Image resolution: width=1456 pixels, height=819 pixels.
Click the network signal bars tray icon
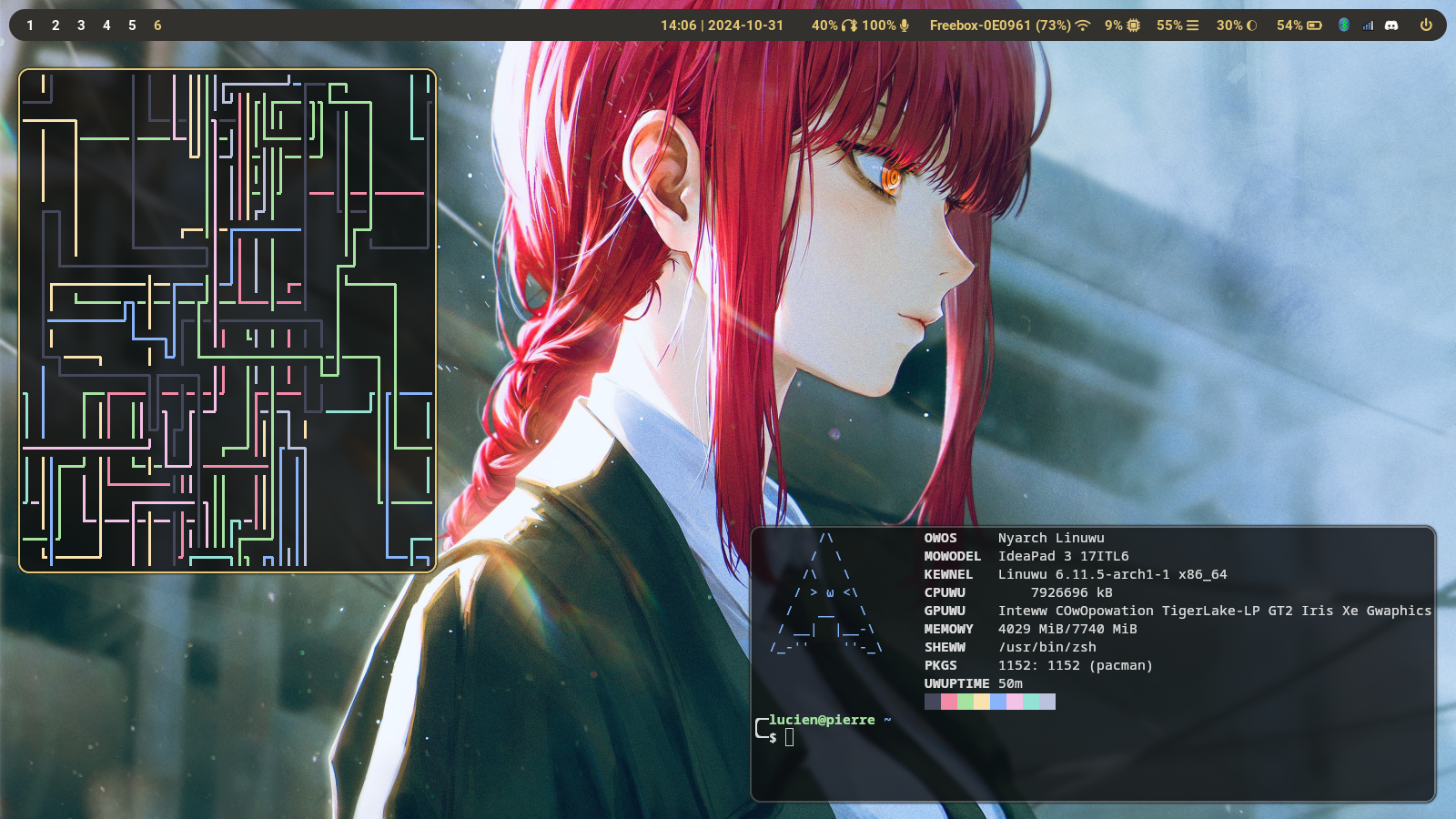point(1368,25)
